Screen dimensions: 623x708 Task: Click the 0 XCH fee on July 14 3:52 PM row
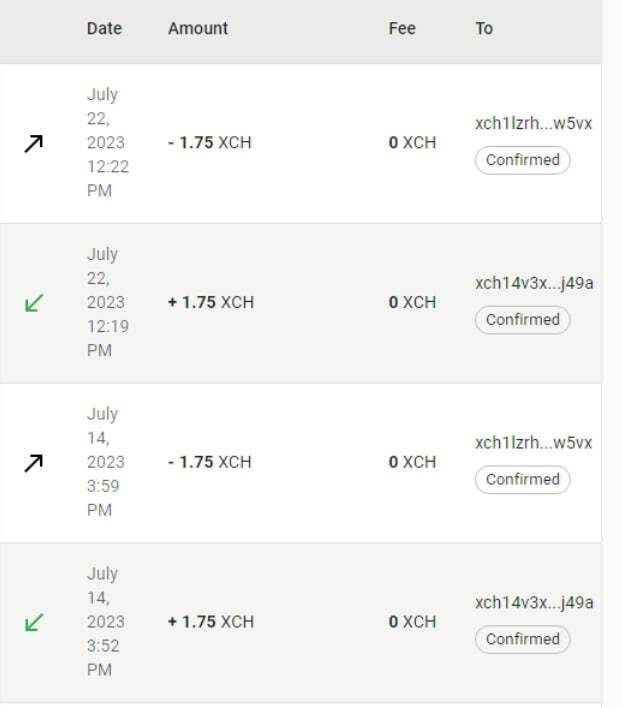pyautogui.click(x=412, y=622)
